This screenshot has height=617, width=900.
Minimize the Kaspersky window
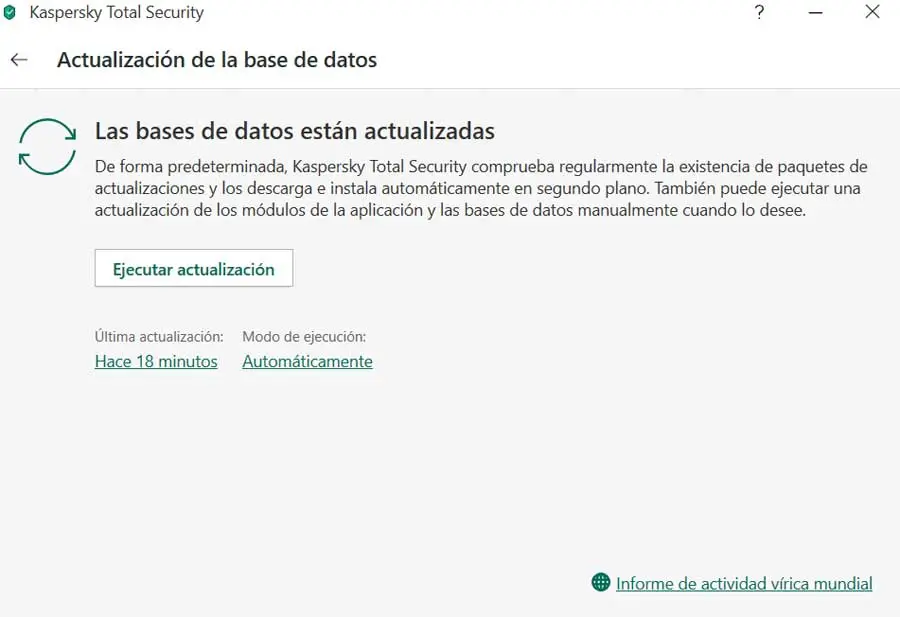(x=816, y=12)
